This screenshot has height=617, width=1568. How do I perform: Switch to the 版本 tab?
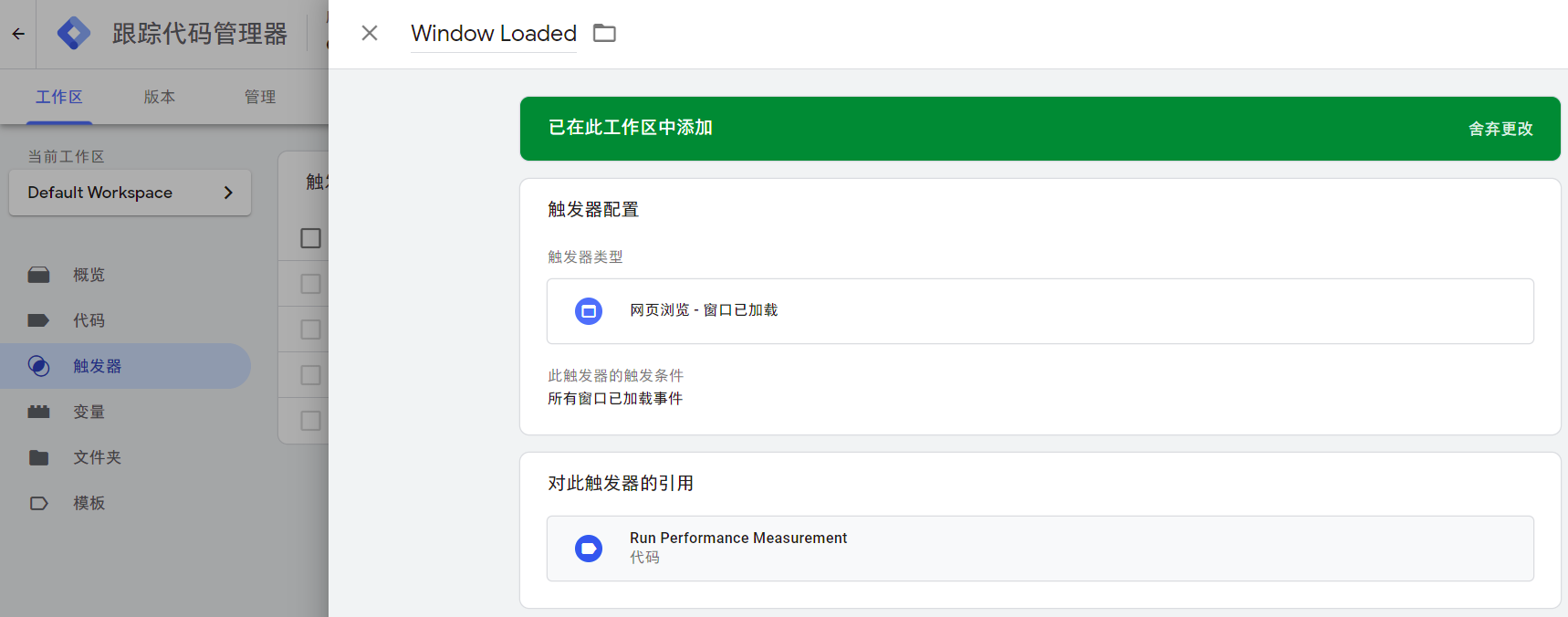(160, 97)
